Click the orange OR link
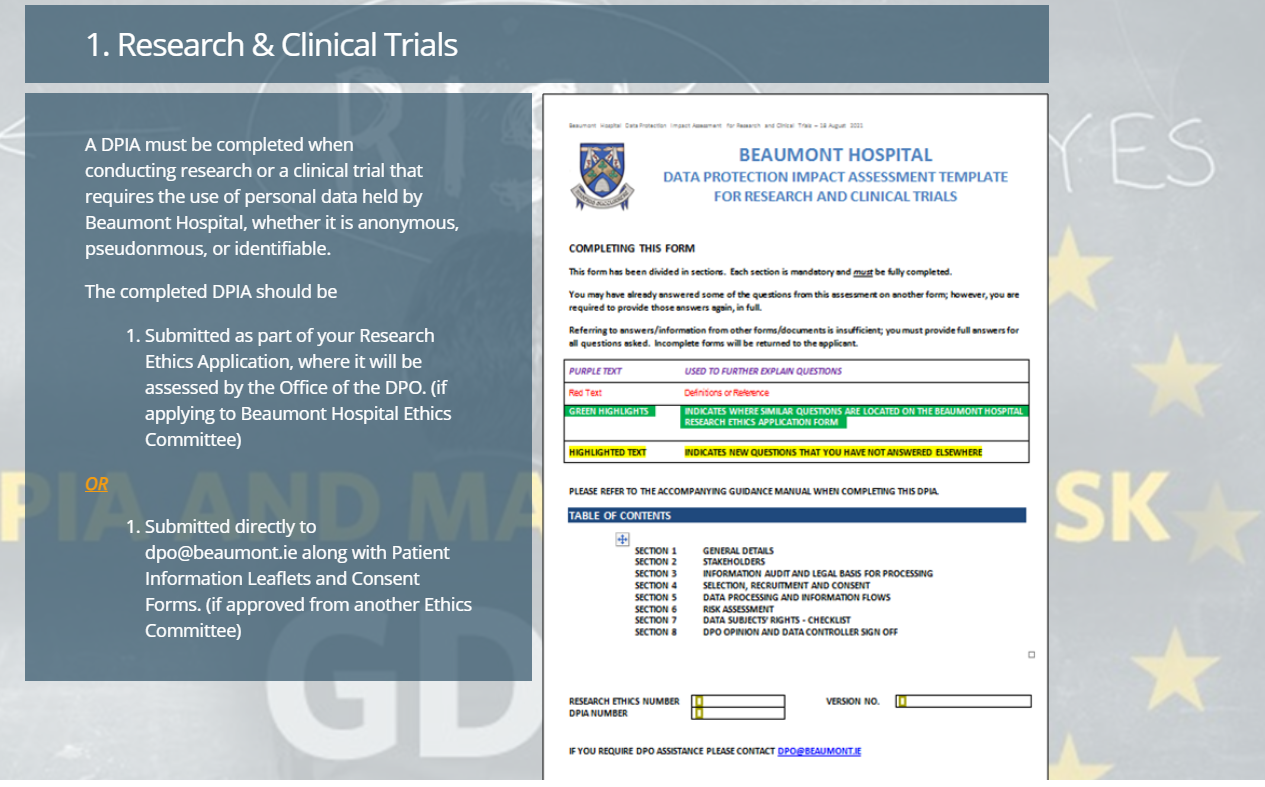Viewport: 1265px width, 787px height. (x=97, y=484)
